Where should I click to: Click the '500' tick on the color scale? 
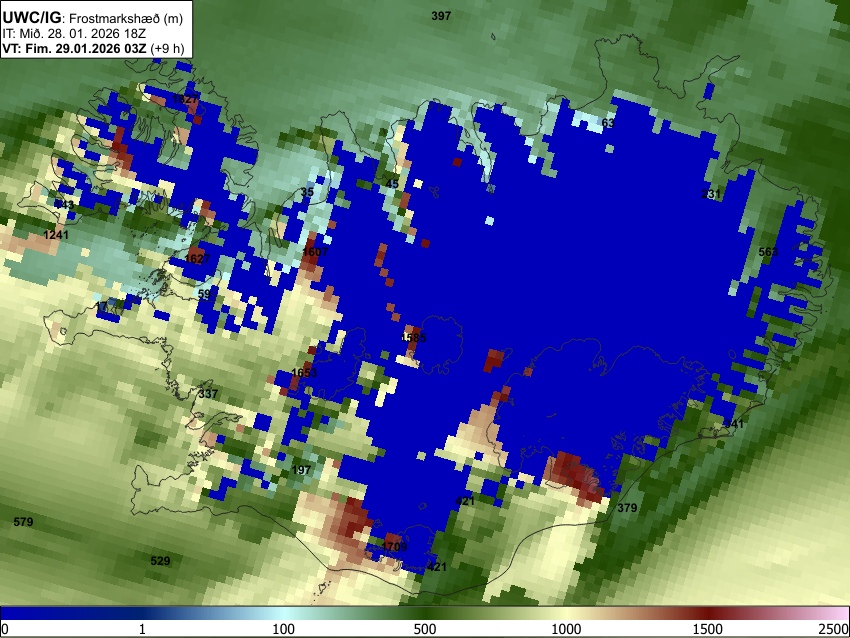click(425, 629)
